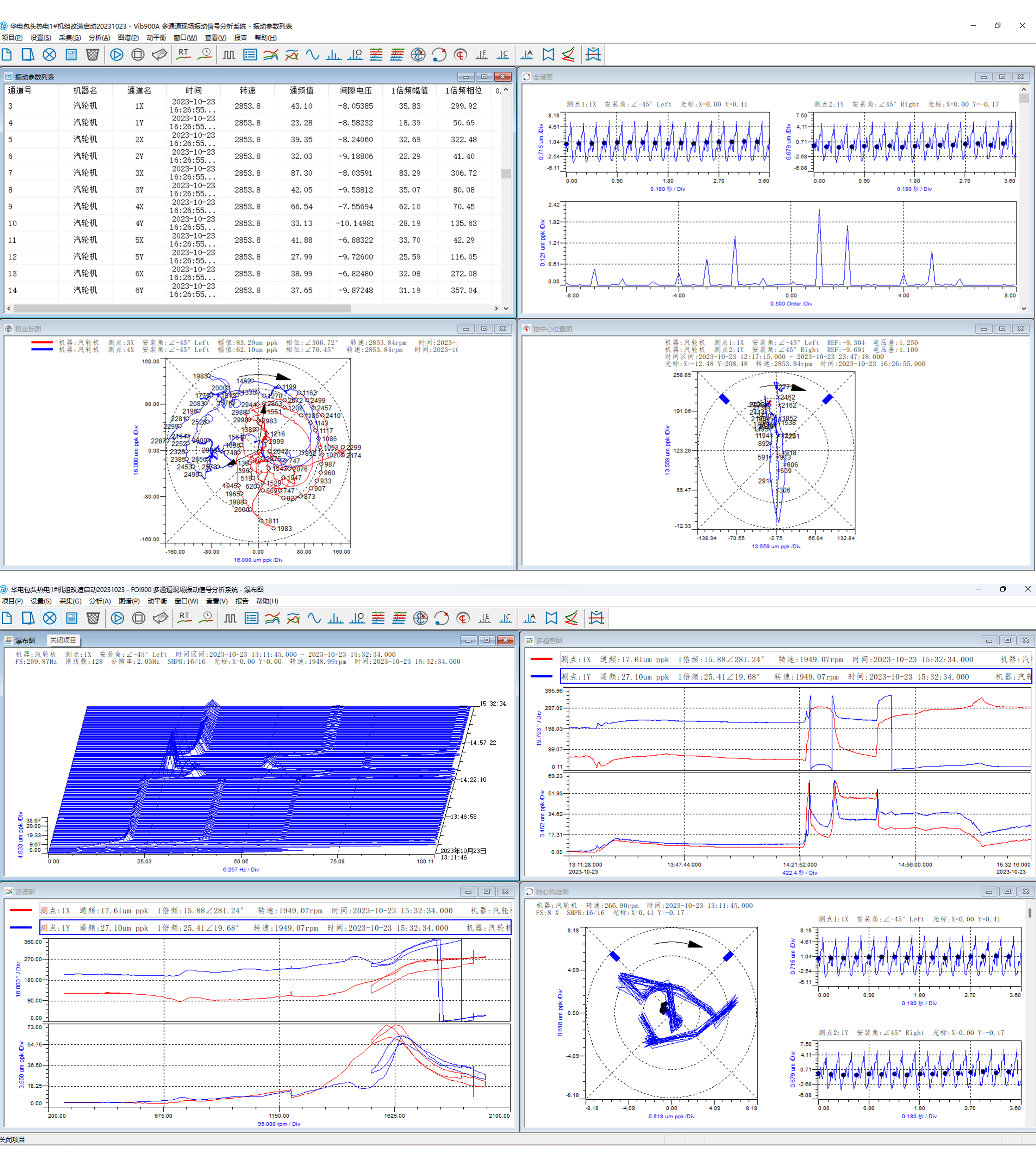
Task: Click circled X close-project icon in FOI900 toolbar
Action: click(x=50, y=618)
